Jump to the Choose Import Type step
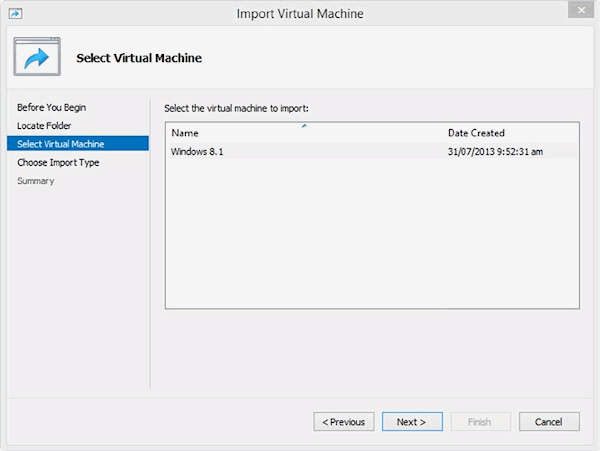Viewport: 600px width, 451px height. (58, 162)
